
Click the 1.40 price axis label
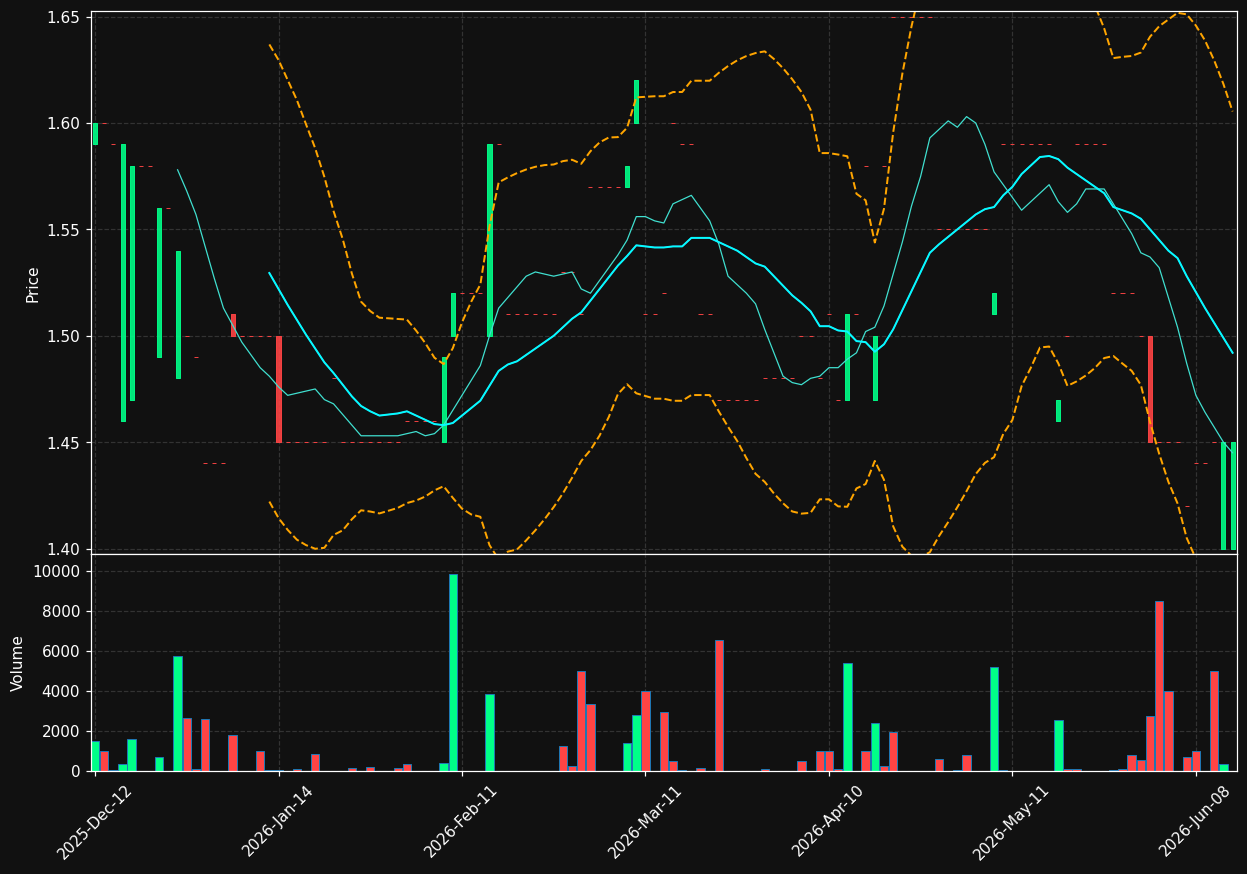(63, 550)
